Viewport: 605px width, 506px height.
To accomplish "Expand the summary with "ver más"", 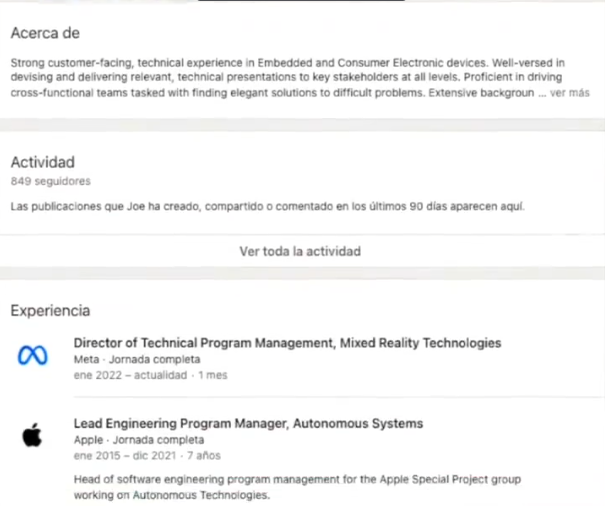I will [x=570, y=92].
